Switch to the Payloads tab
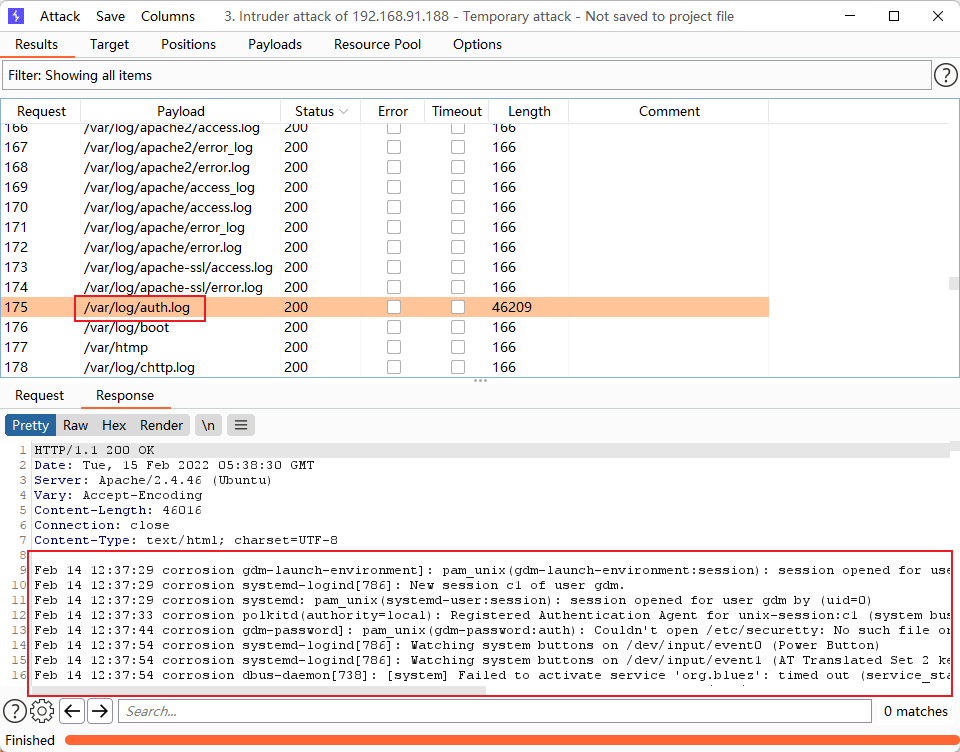The width and height of the screenshot is (960, 752). tap(275, 45)
